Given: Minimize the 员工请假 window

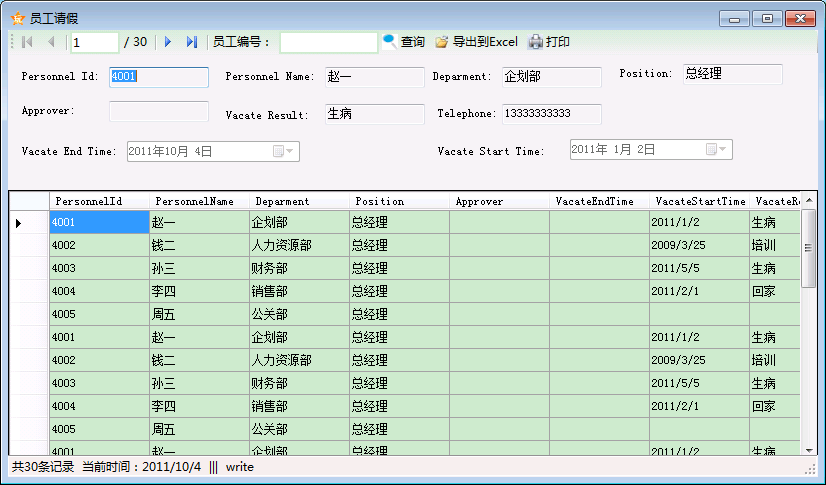Looking at the screenshot, I should [x=734, y=19].
